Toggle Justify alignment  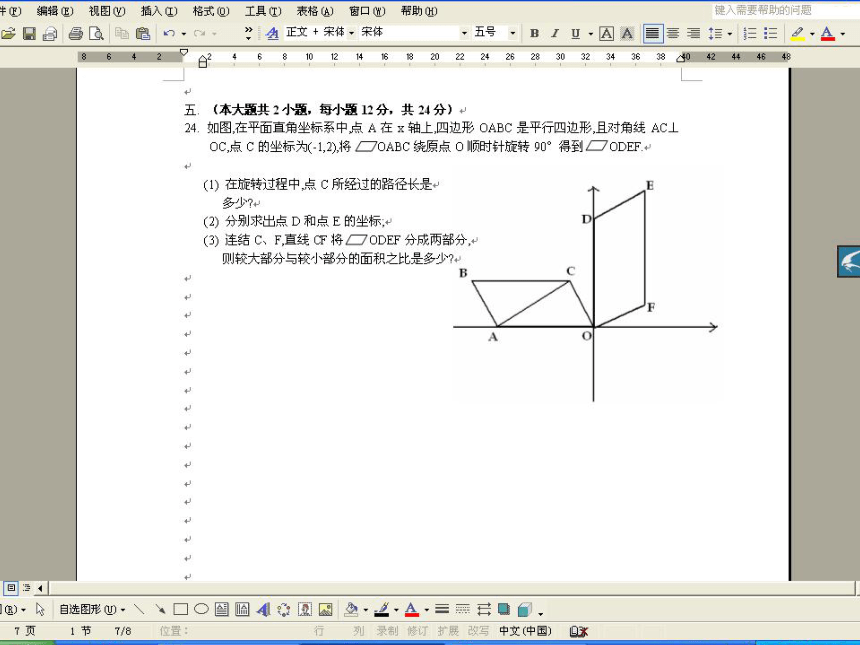(x=653, y=33)
